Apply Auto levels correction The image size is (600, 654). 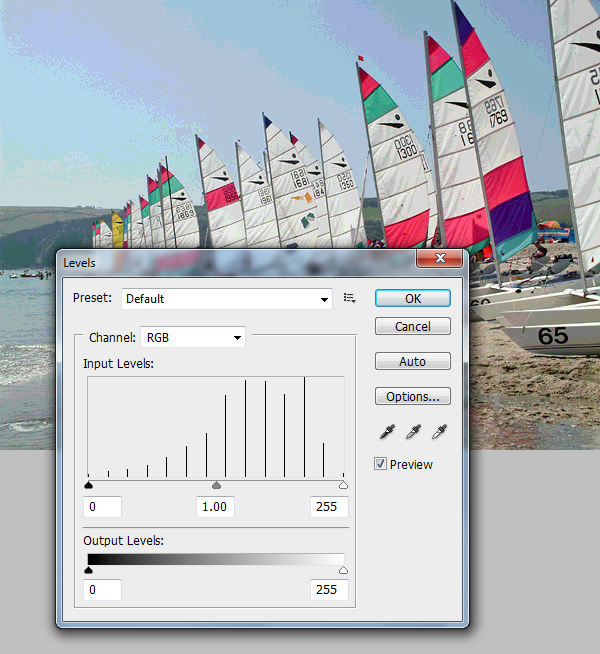(x=412, y=361)
